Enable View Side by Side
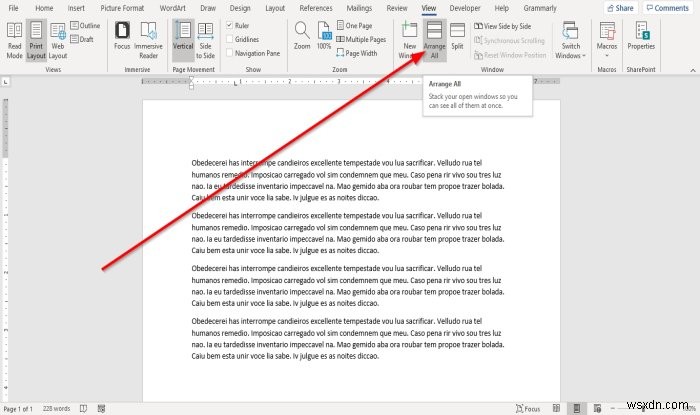 click(503, 26)
